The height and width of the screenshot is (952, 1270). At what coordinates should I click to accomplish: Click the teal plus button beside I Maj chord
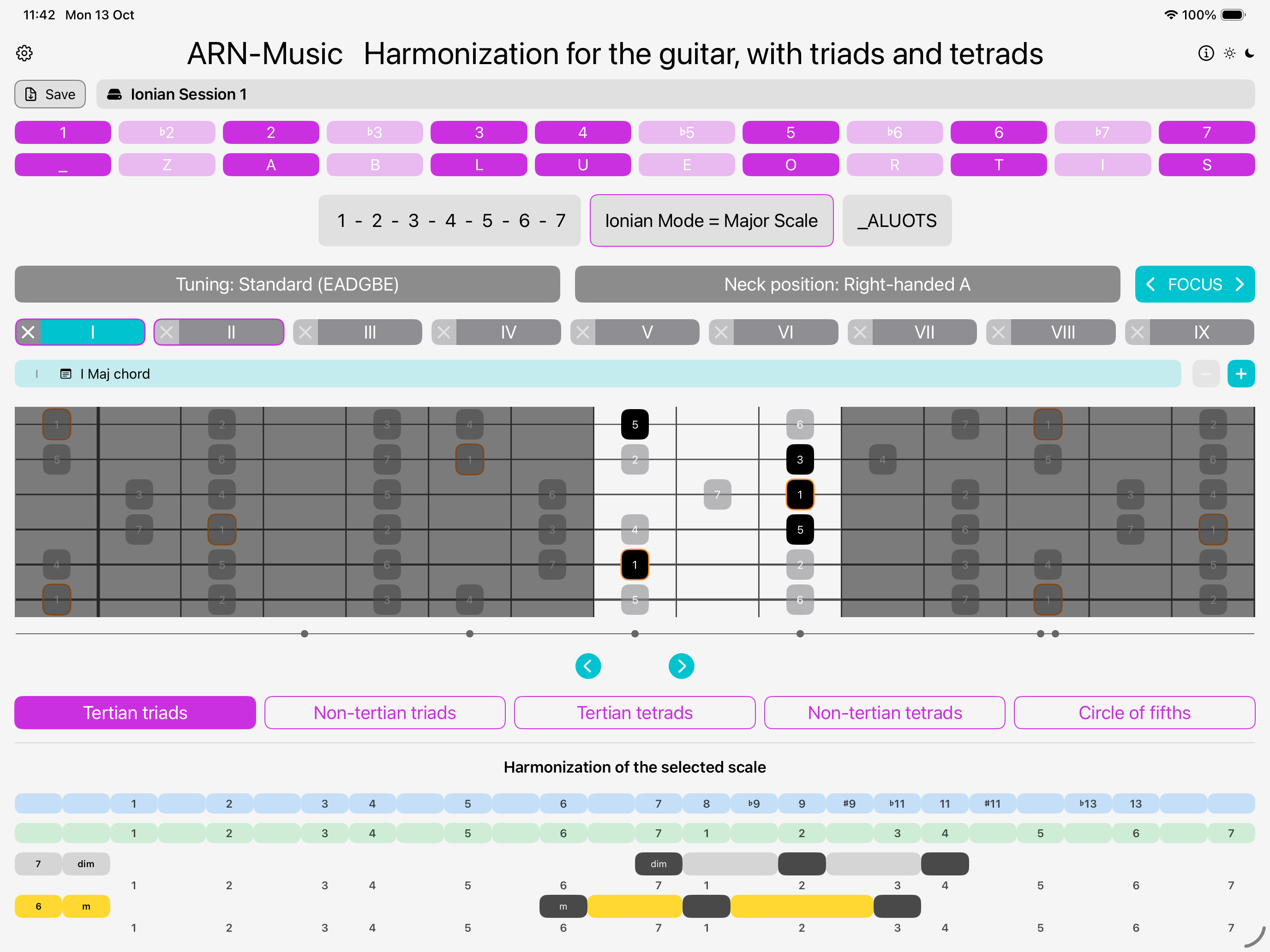(x=1241, y=374)
